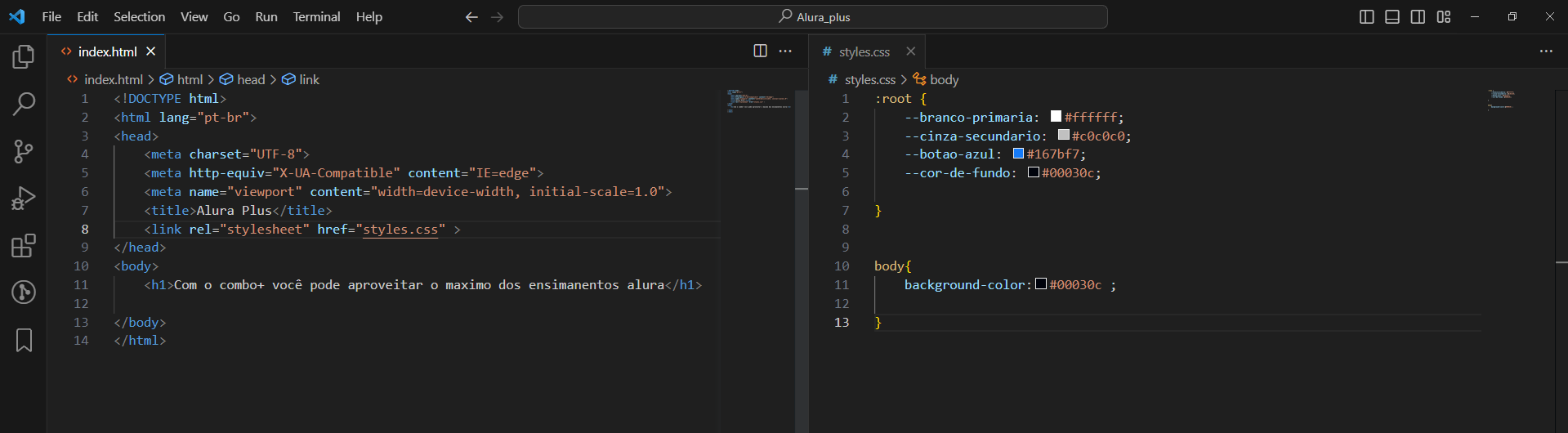Click the styles.css minimap preview
The height and width of the screenshot is (433, 1568).
[1501, 100]
